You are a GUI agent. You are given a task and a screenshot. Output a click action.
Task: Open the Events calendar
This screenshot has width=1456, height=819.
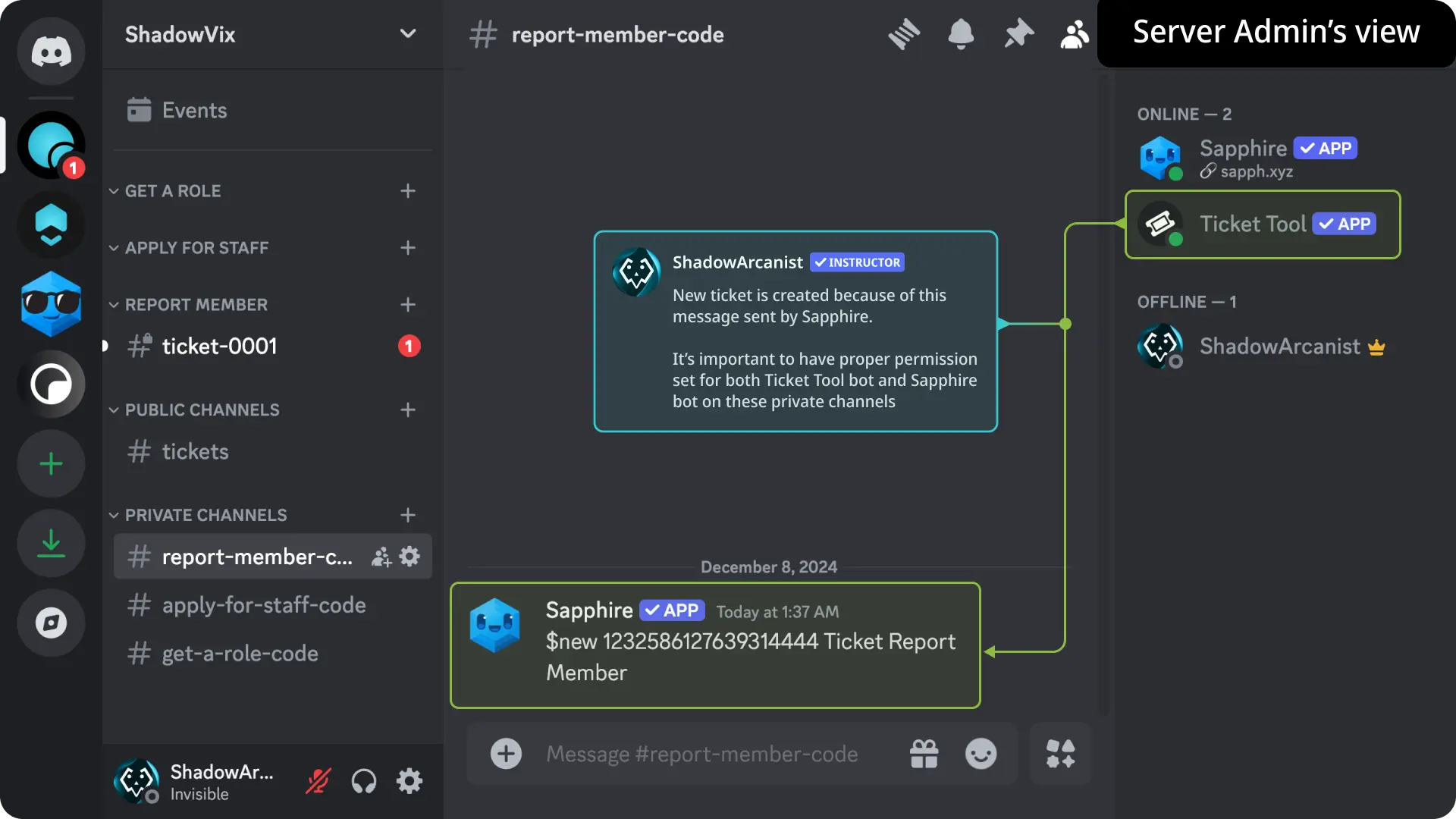(x=272, y=110)
